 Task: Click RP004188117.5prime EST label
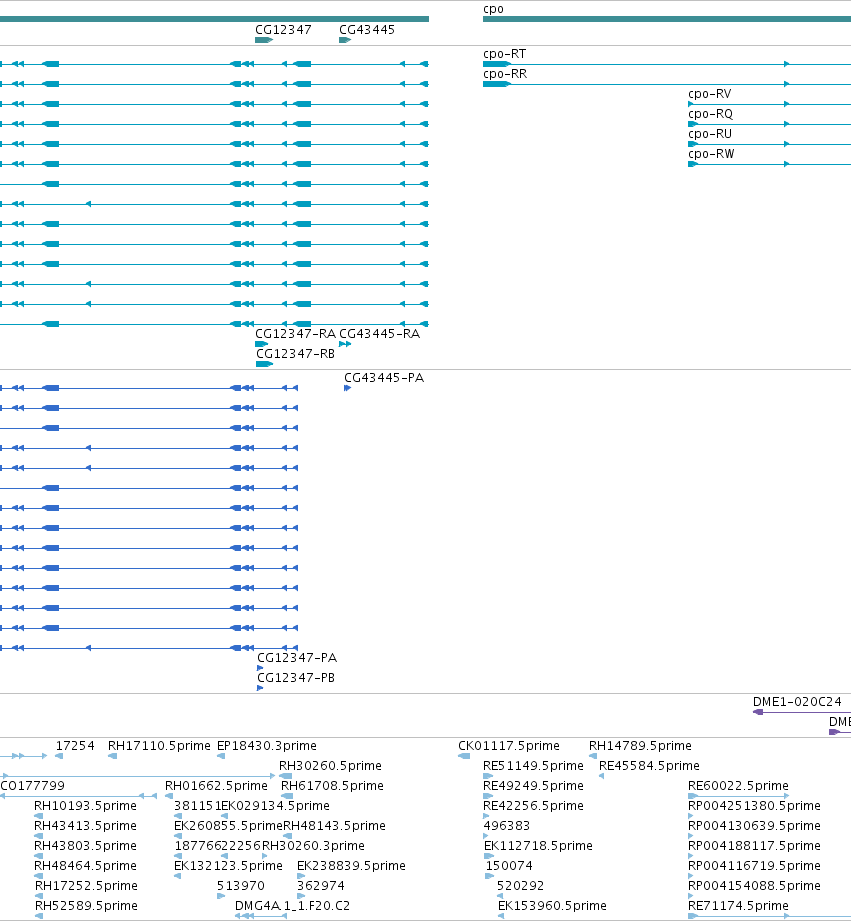coord(754,845)
